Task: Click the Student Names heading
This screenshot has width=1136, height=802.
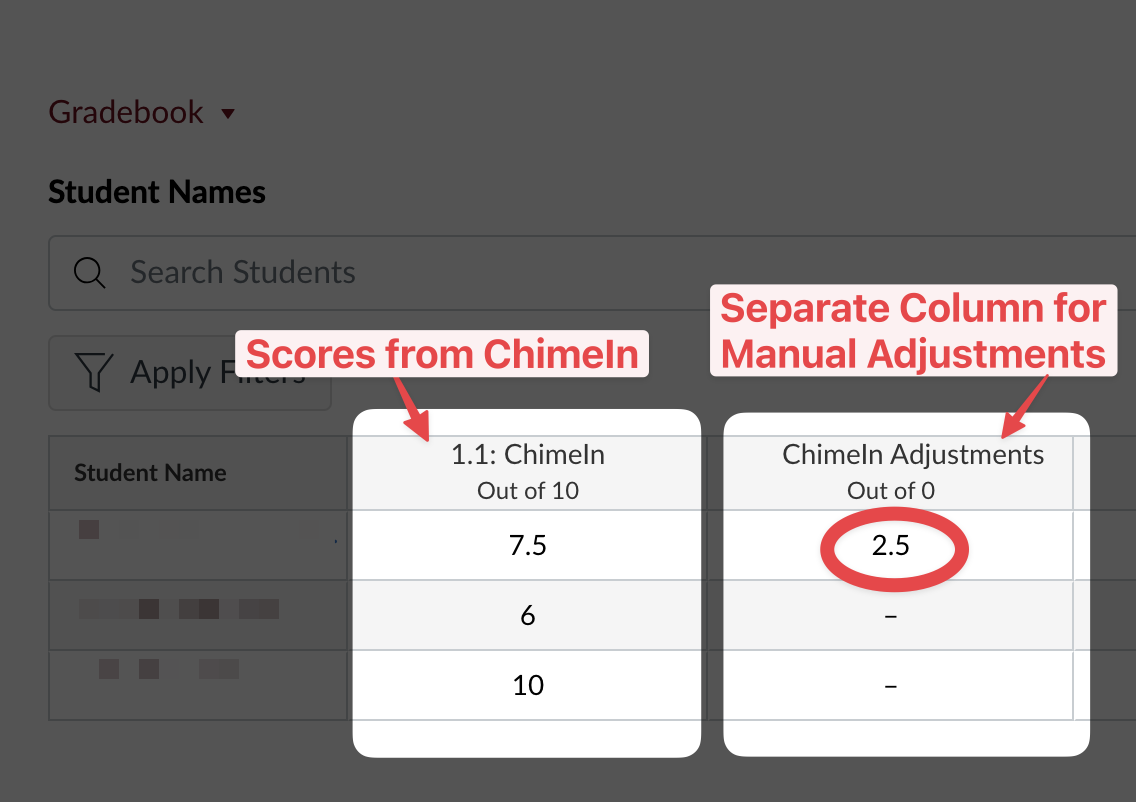Action: click(x=156, y=191)
